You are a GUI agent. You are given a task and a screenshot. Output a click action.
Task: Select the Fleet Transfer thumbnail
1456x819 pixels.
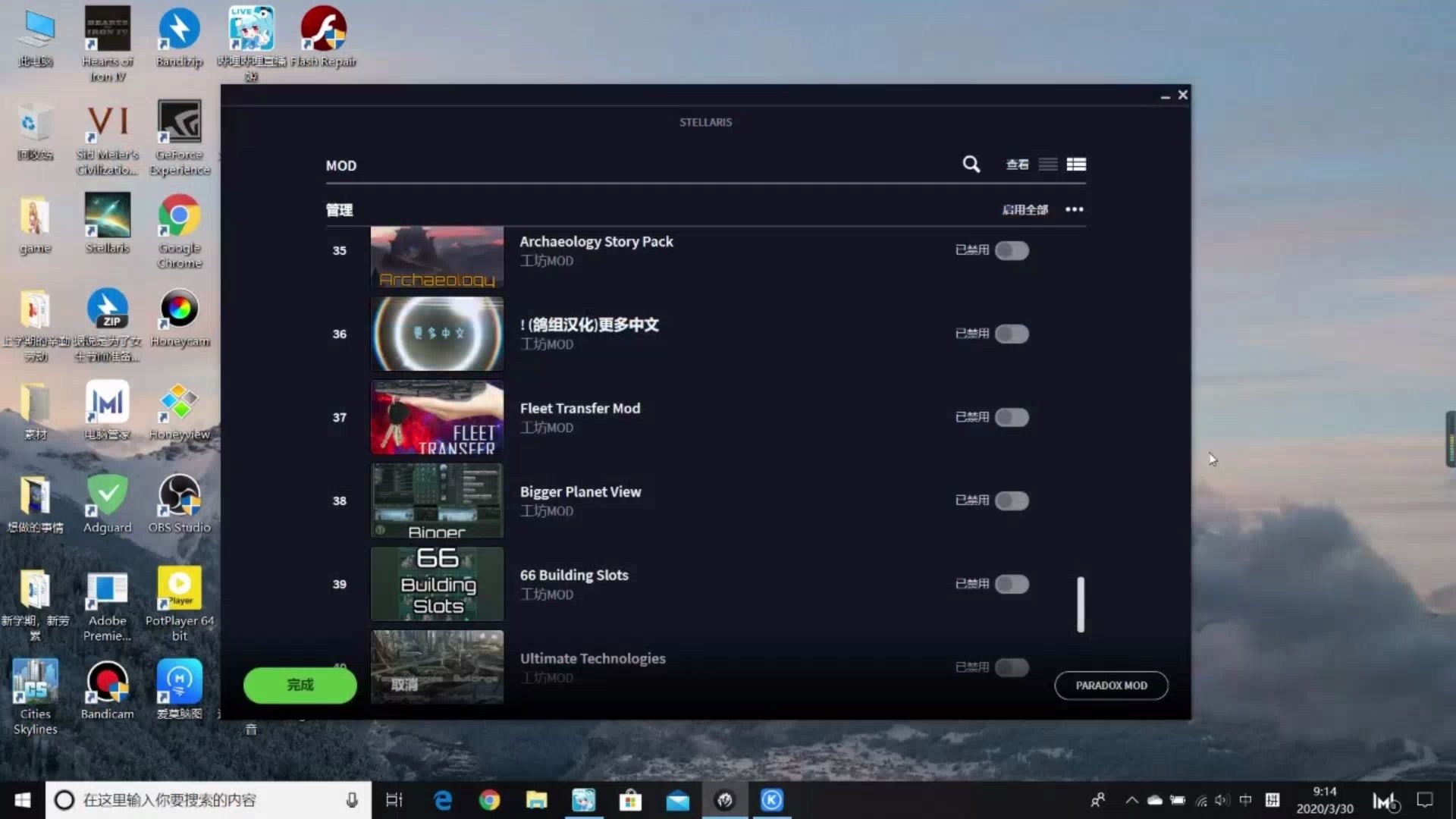pos(437,417)
